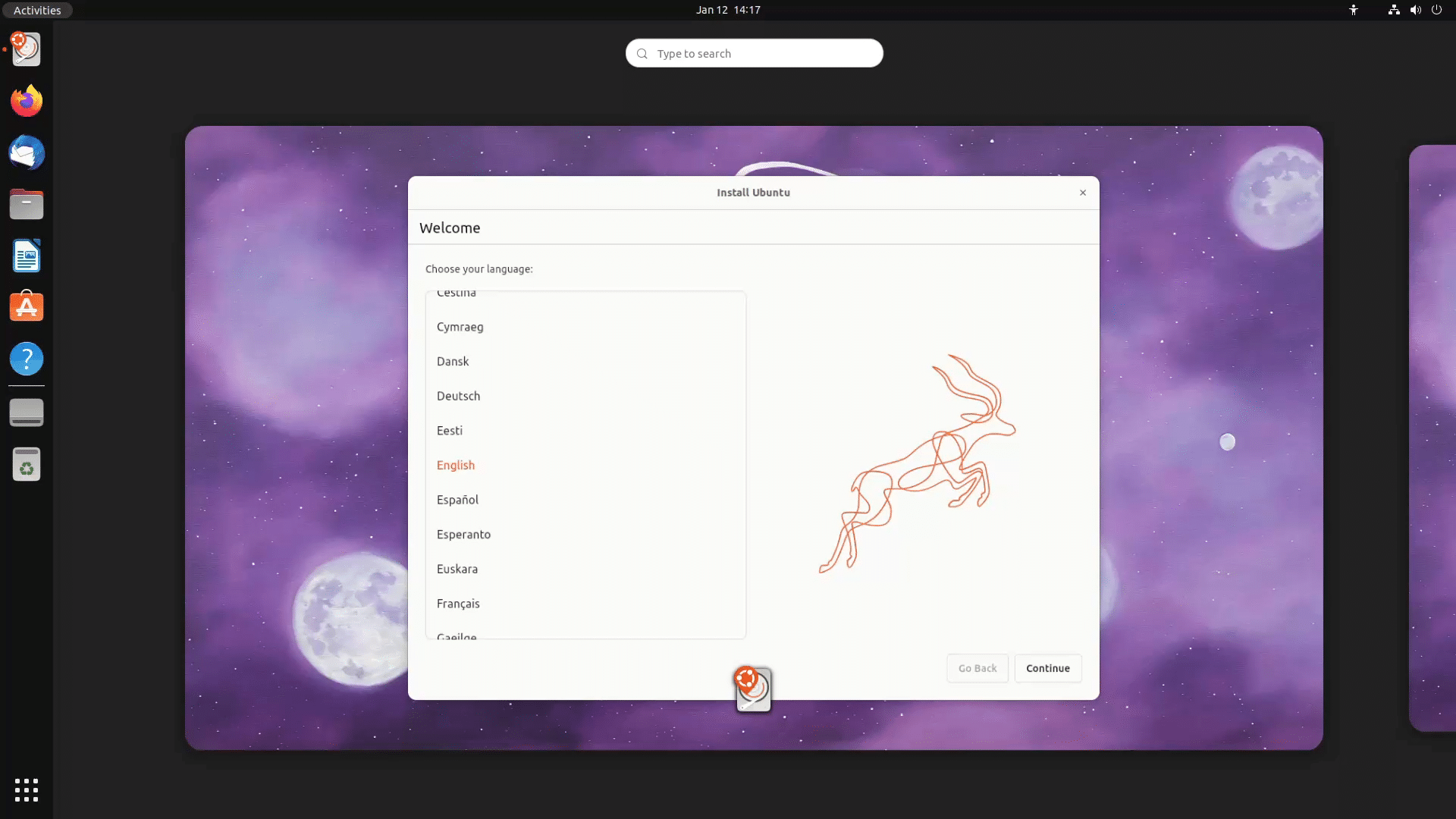Choose Español language

point(585,500)
